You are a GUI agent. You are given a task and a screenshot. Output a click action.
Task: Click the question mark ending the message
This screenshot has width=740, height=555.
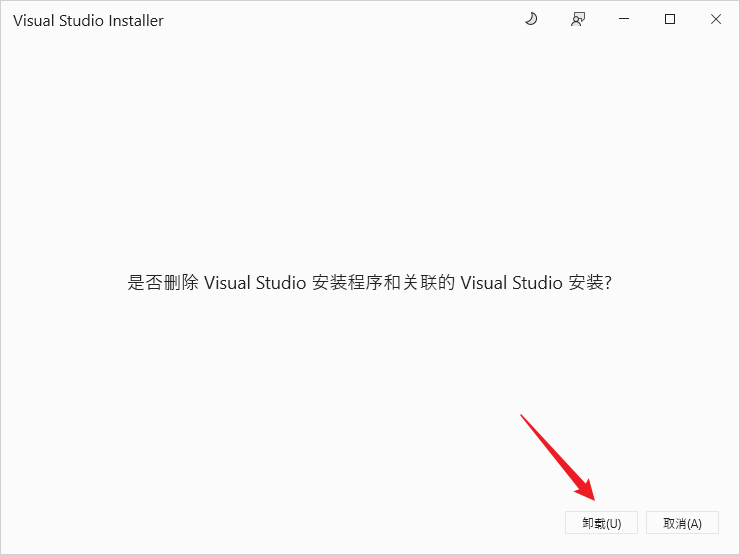click(608, 283)
